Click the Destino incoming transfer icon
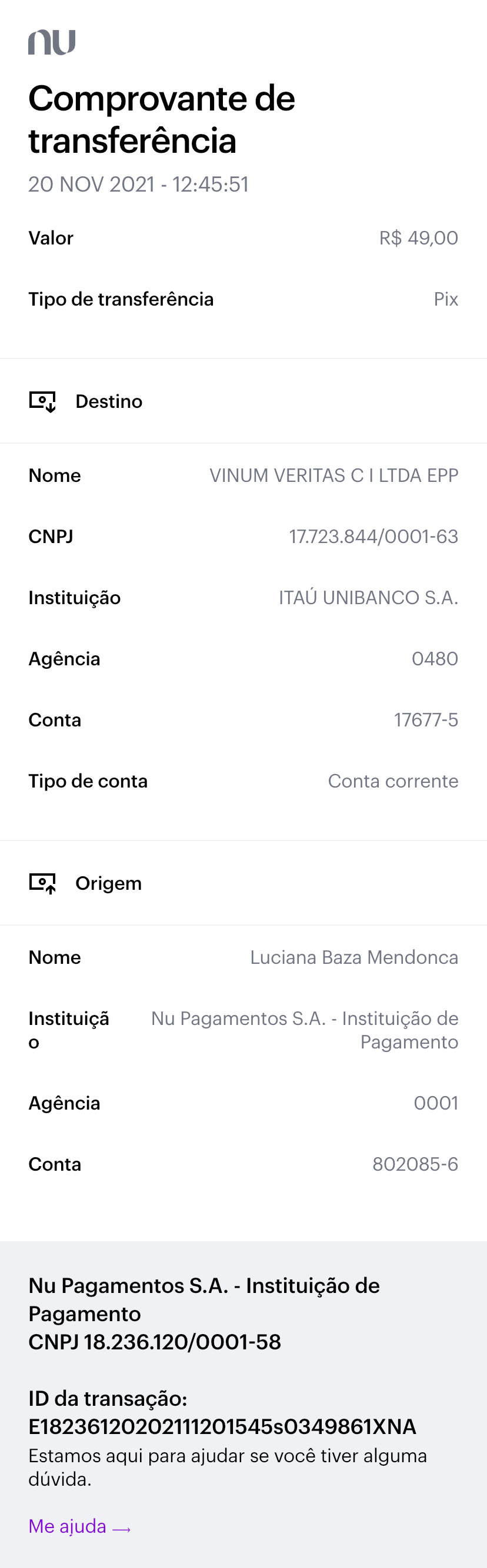Image resolution: width=487 pixels, height=1568 pixels. coord(43,402)
